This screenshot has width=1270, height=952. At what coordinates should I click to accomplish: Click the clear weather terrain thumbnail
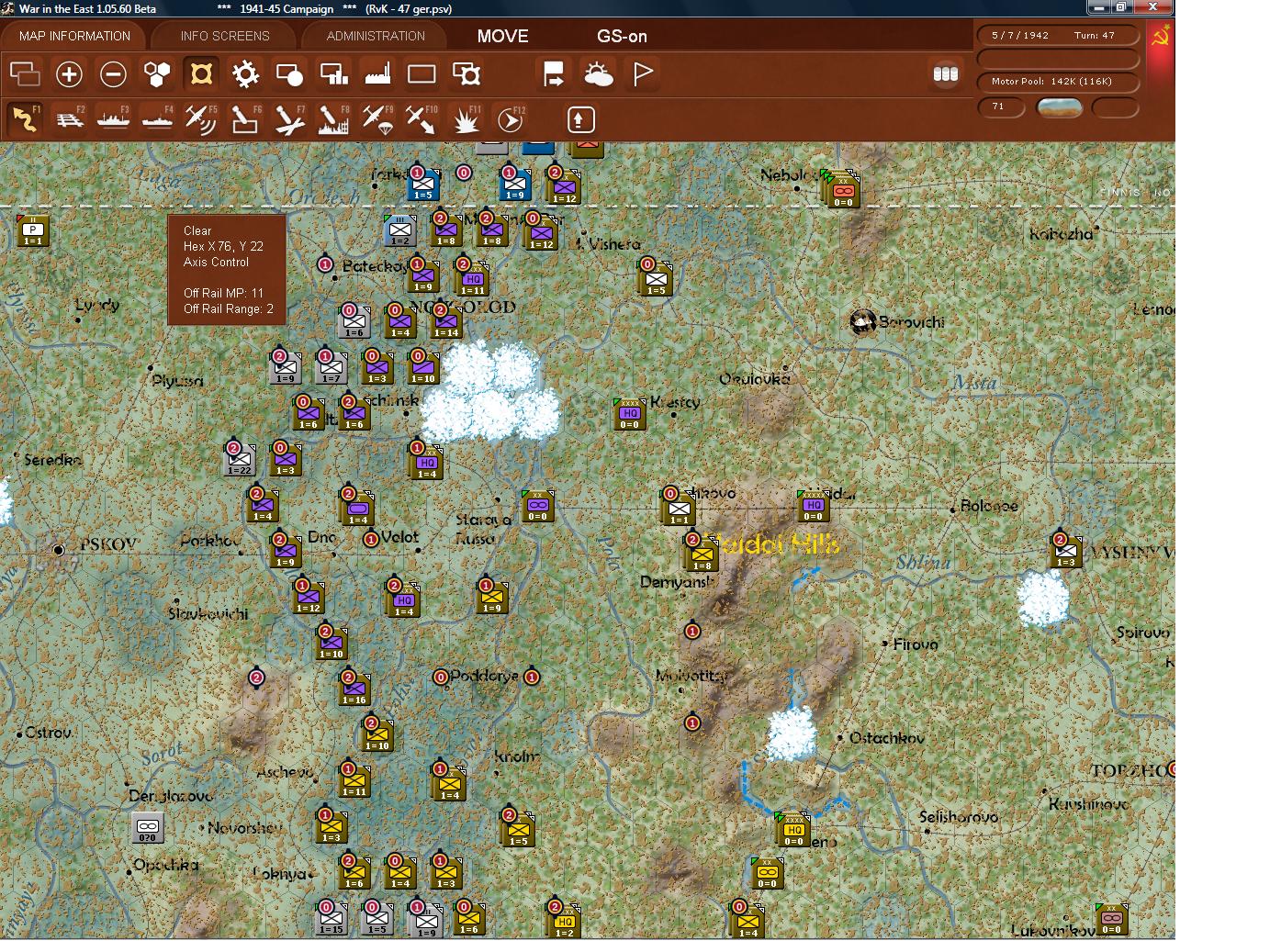(x=1059, y=107)
